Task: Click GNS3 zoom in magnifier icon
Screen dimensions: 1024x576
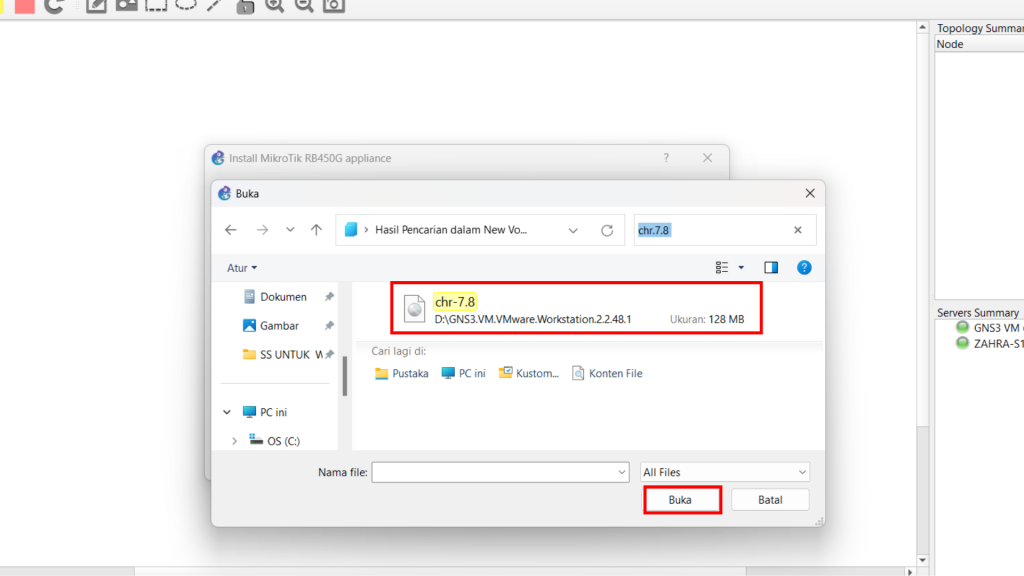Action: coord(274,5)
